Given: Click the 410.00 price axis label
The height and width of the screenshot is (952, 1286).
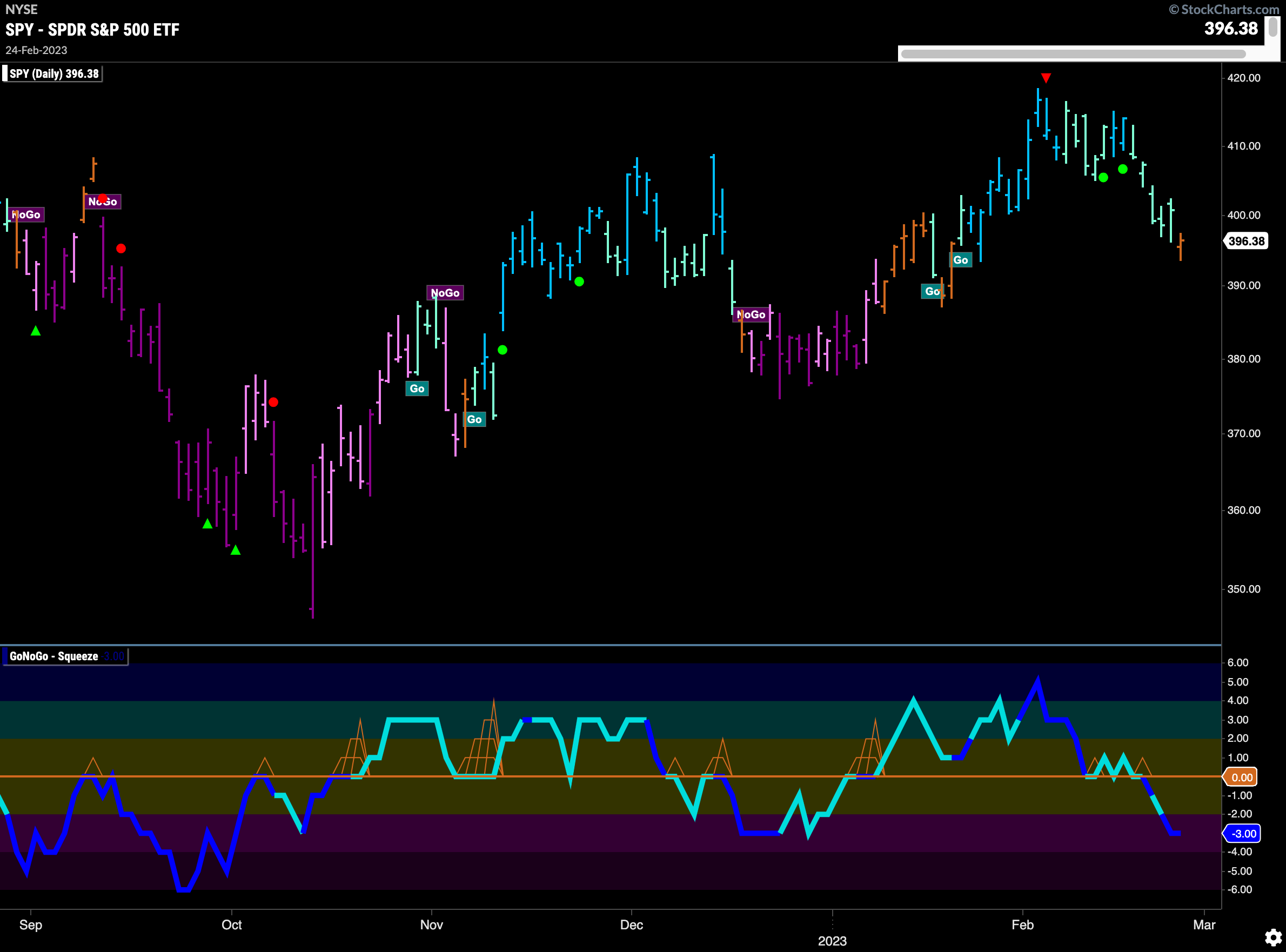Looking at the screenshot, I should pos(1243,146).
